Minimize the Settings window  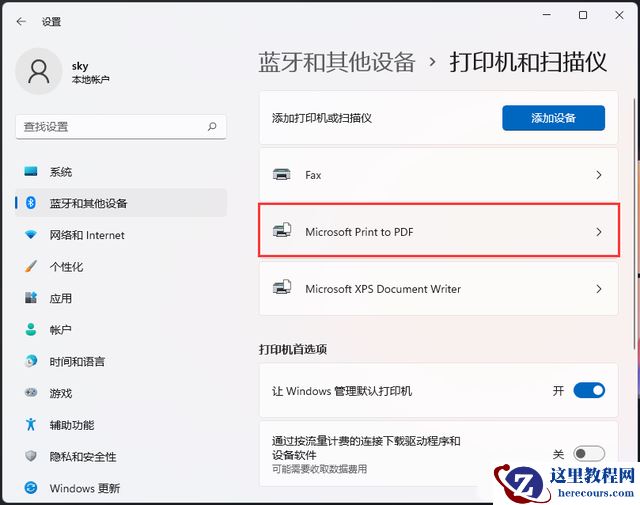(547, 15)
